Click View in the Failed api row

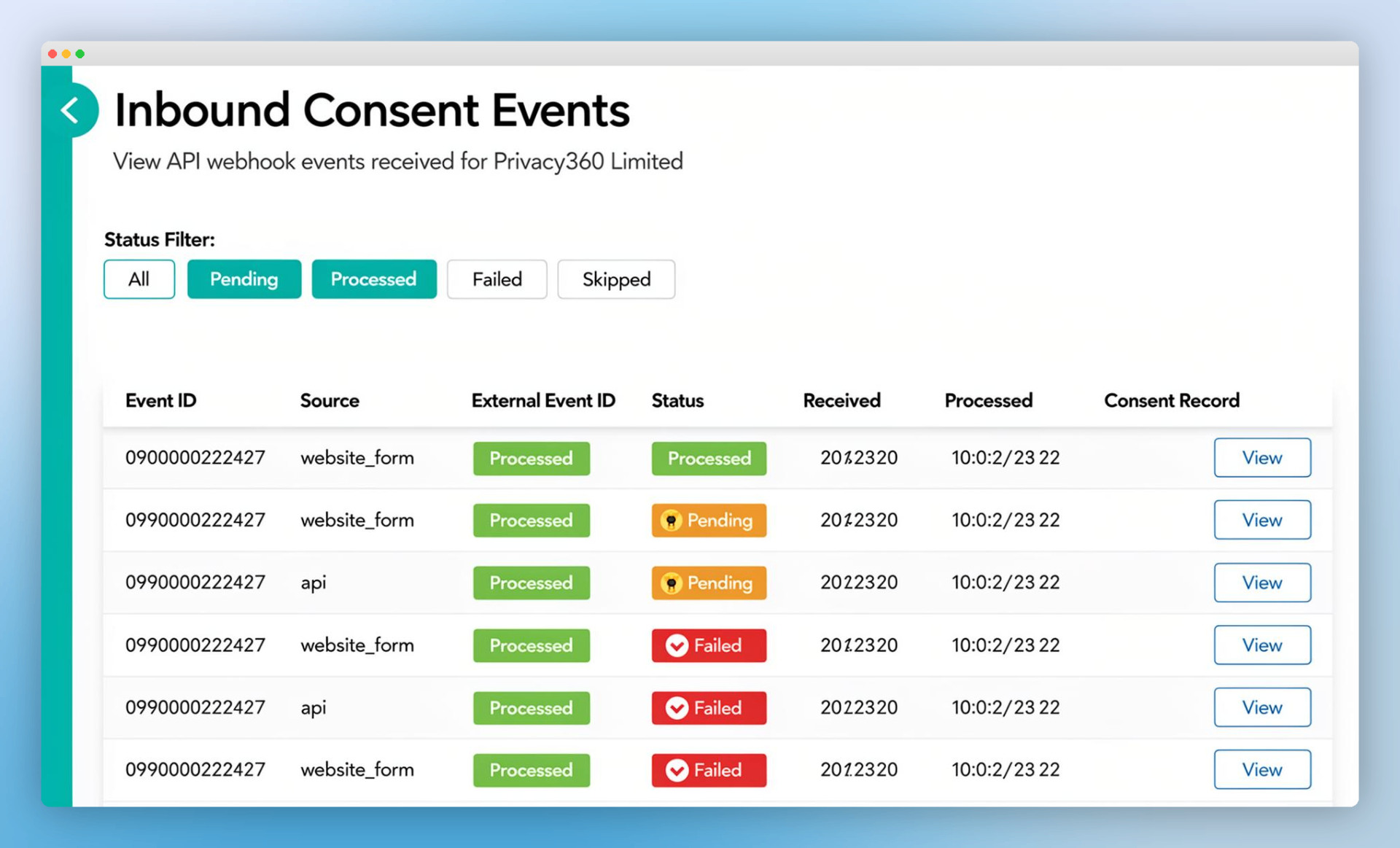coord(1262,707)
